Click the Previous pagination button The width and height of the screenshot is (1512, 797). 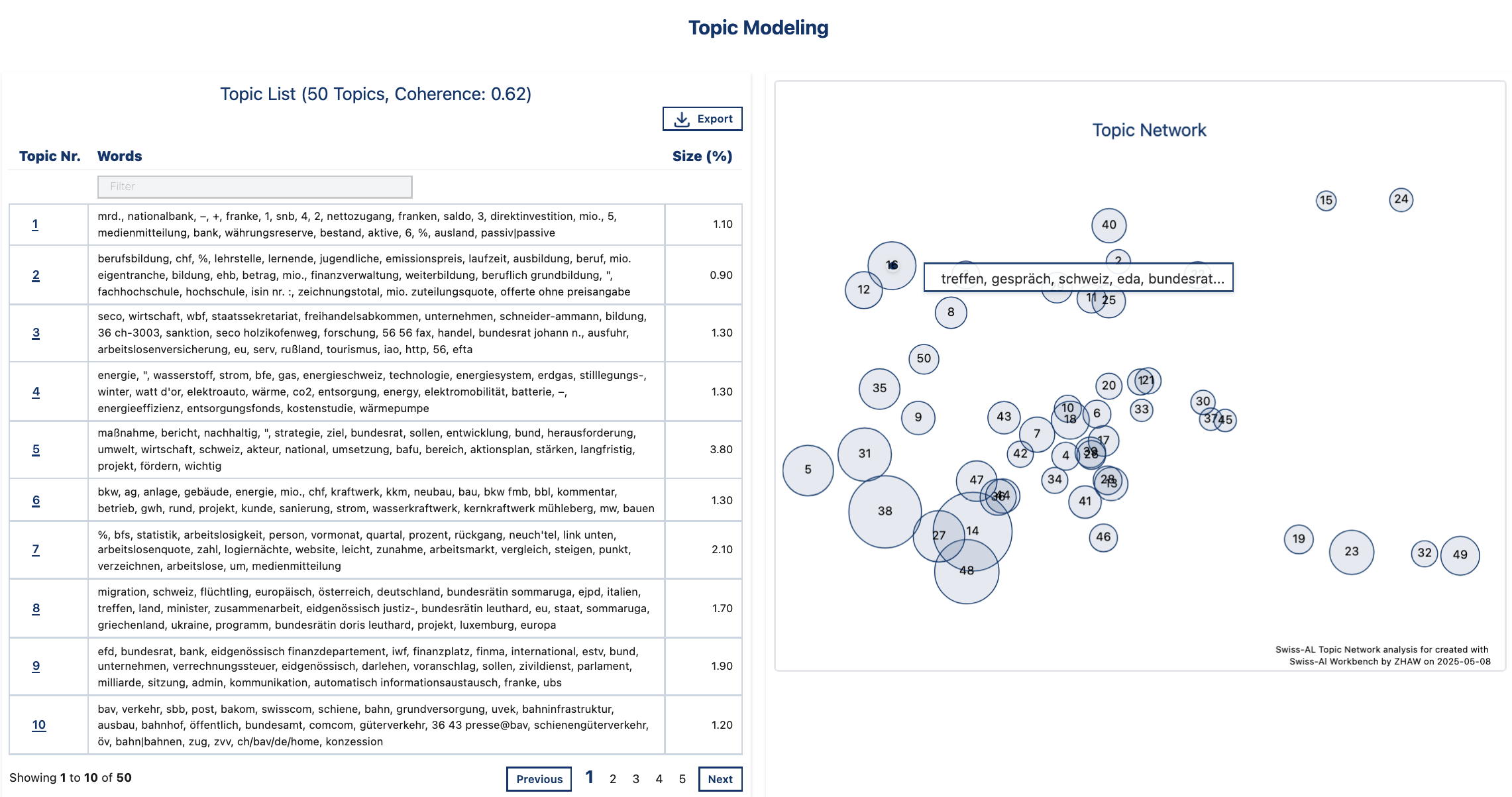coord(539,779)
